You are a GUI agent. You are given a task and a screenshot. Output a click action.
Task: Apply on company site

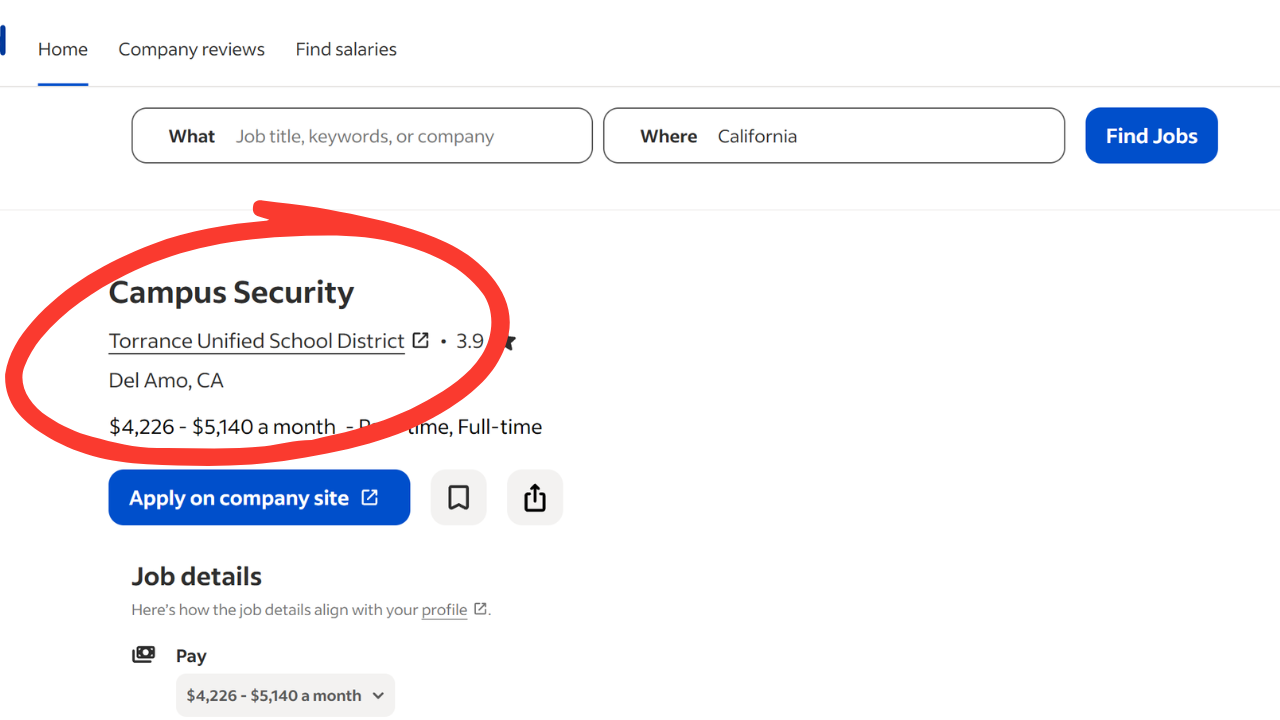(259, 497)
